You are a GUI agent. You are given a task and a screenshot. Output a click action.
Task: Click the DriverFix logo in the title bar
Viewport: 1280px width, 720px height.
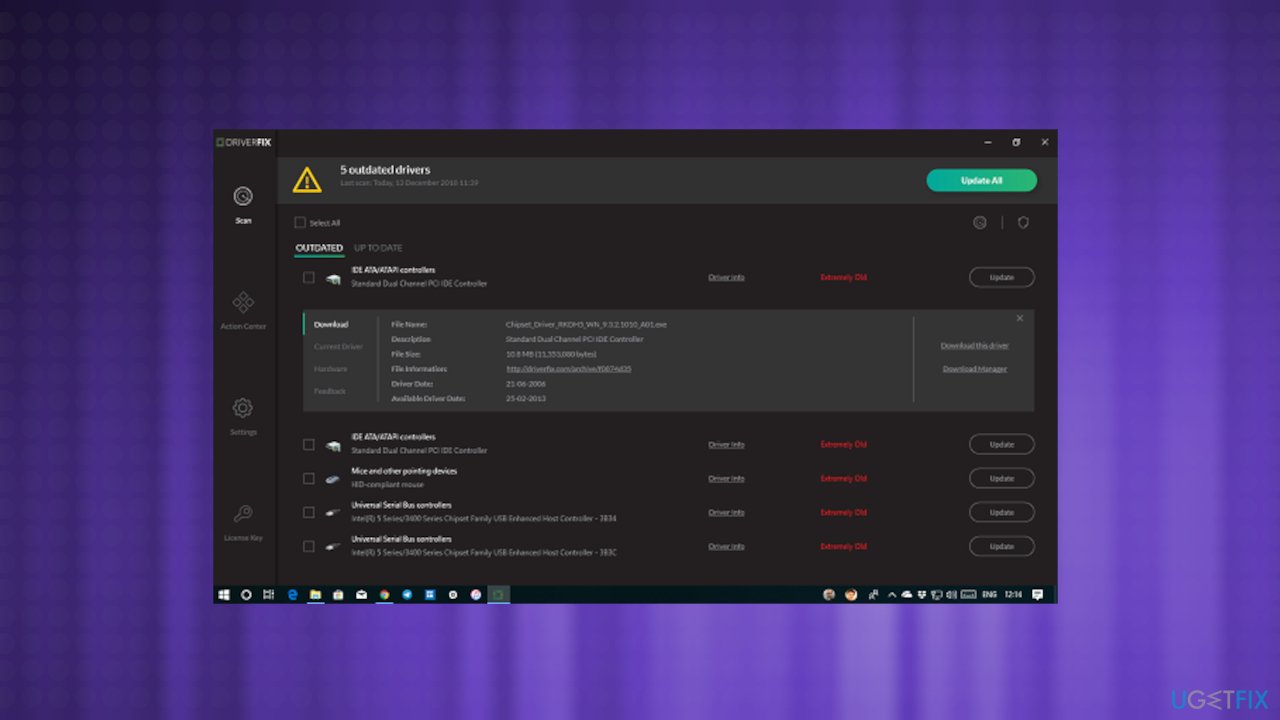[244, 142]
